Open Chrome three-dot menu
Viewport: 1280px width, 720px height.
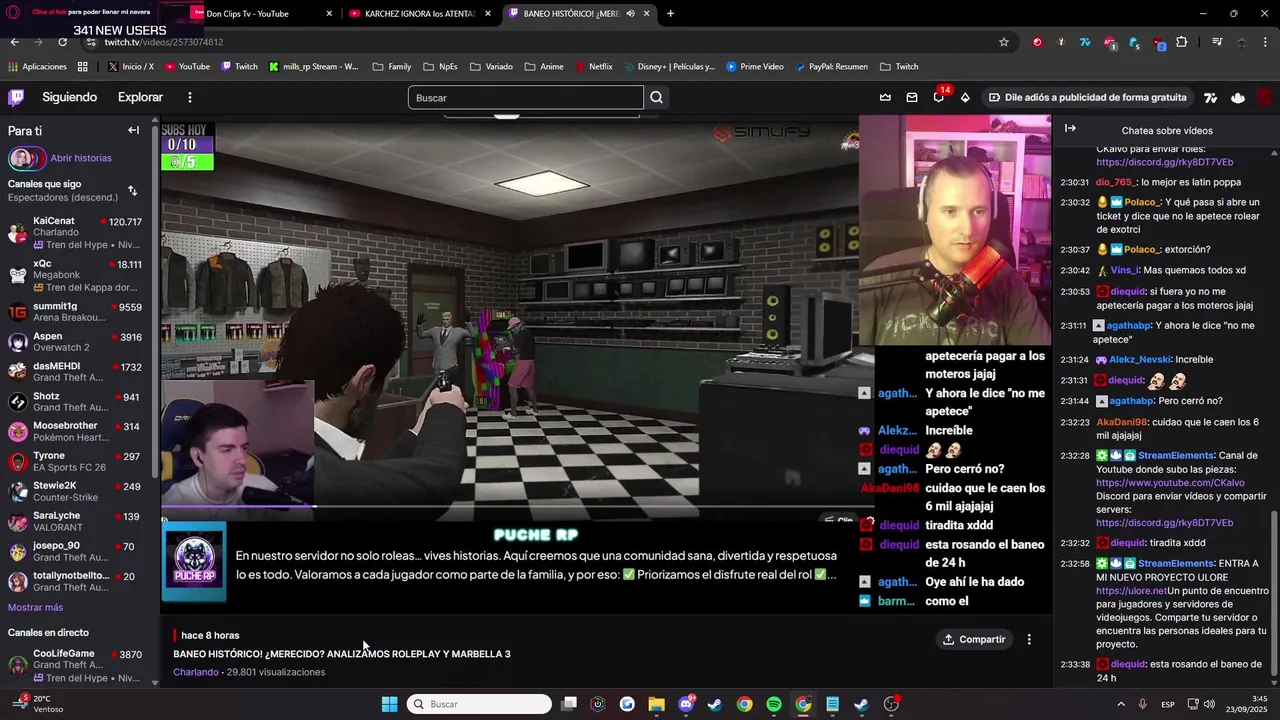(1266, 42)
